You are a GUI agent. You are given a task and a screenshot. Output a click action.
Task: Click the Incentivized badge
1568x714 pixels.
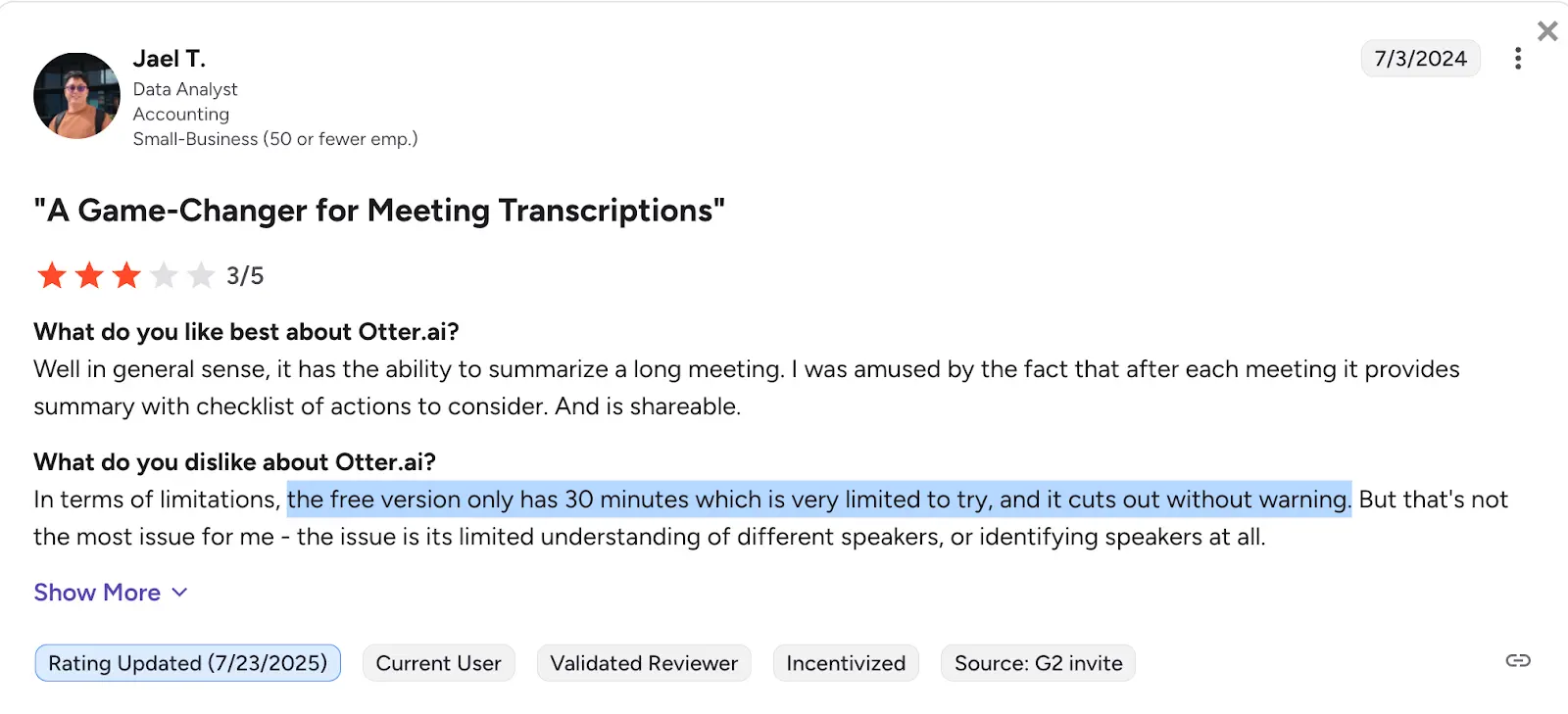846,663
